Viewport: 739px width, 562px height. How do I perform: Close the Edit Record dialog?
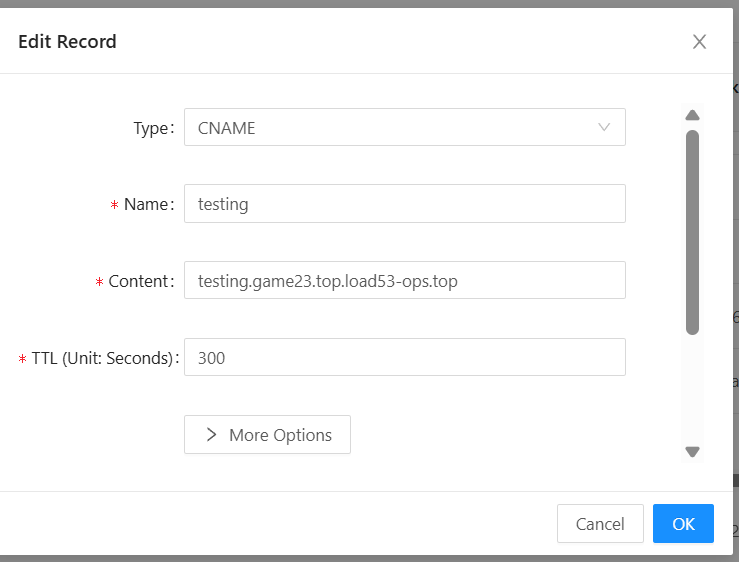click(x=699, y=41)
